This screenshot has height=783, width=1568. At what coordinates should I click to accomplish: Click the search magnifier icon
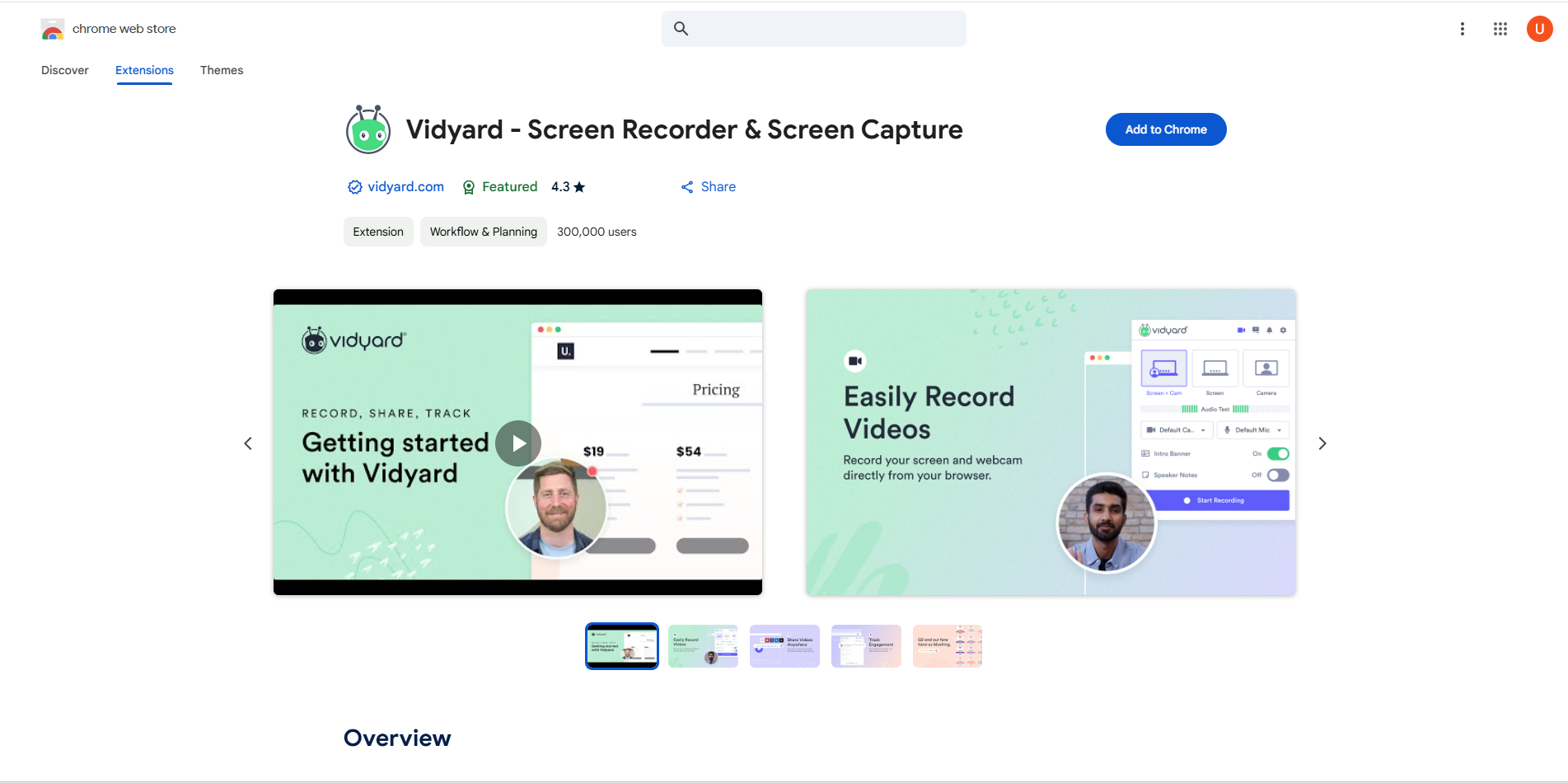point(681,29)
